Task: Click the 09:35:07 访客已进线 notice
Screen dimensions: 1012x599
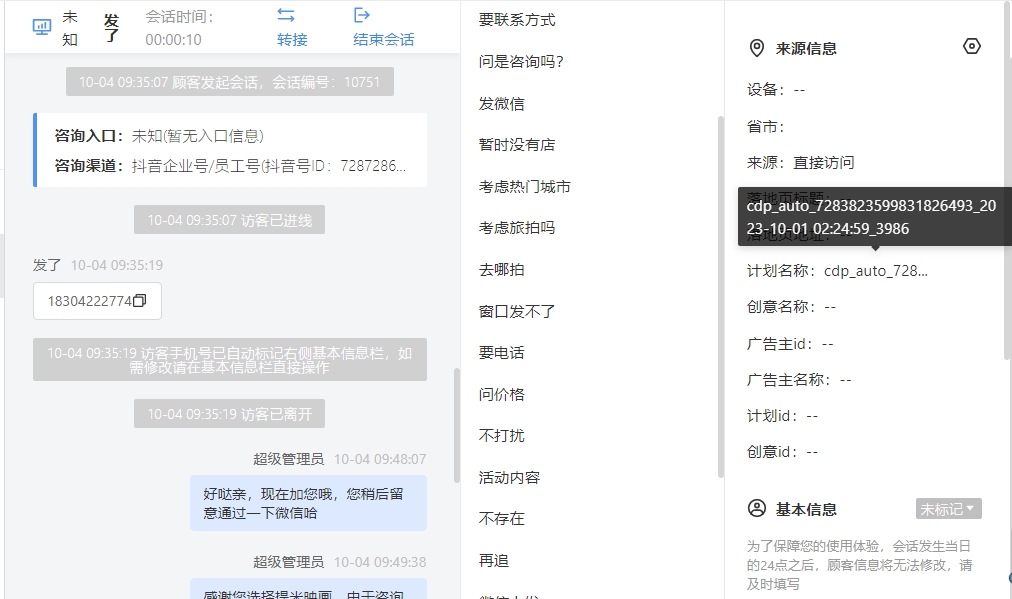Action: [229, 220]
